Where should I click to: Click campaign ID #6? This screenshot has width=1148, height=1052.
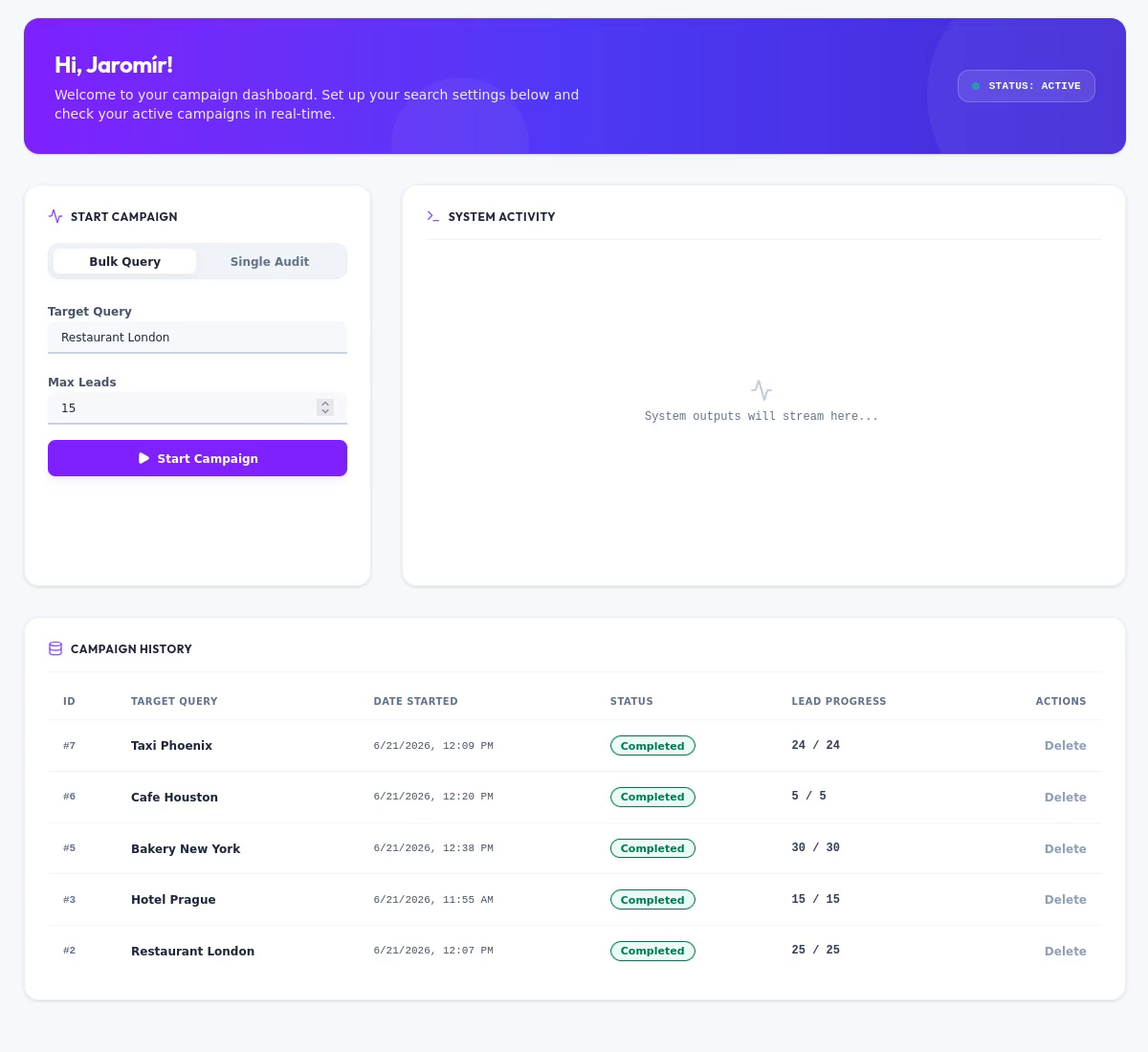pos(69,797)
